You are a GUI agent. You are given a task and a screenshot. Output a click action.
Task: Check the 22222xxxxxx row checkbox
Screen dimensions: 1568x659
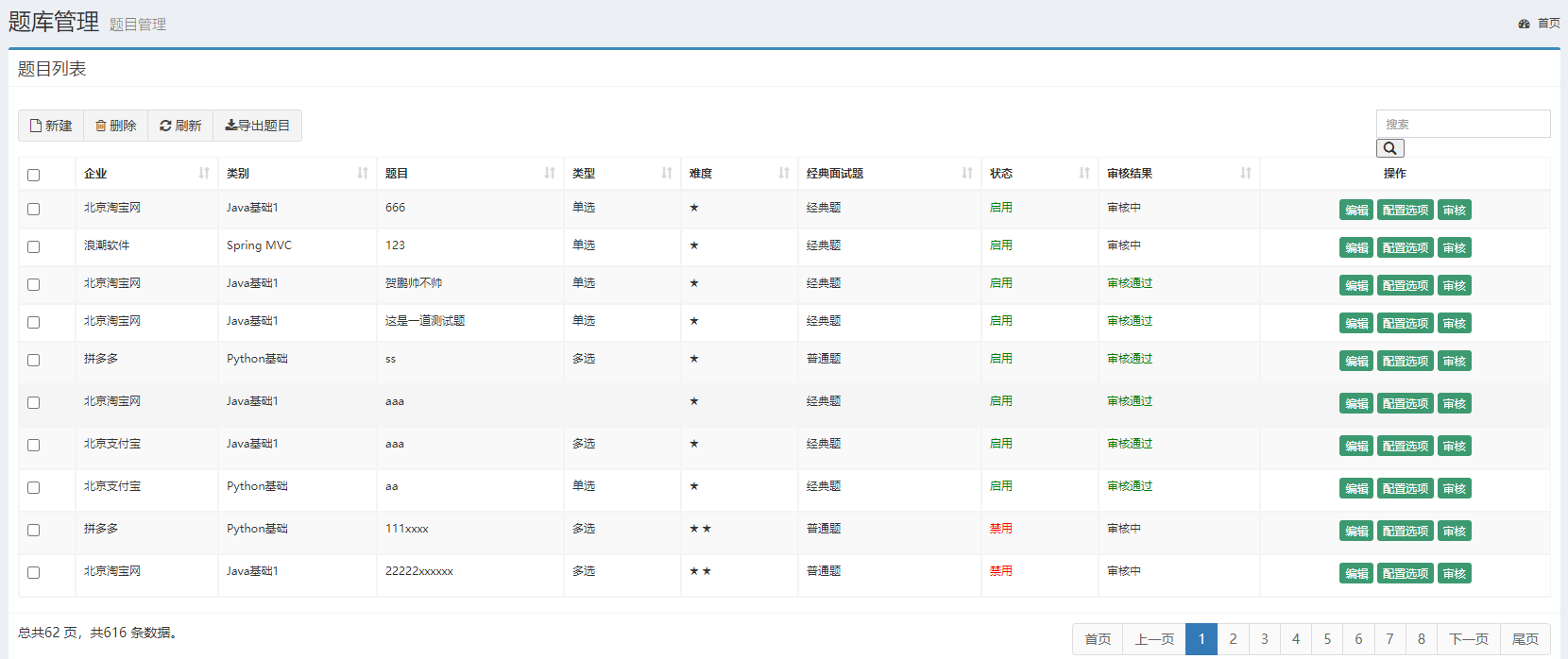(34, 572)
